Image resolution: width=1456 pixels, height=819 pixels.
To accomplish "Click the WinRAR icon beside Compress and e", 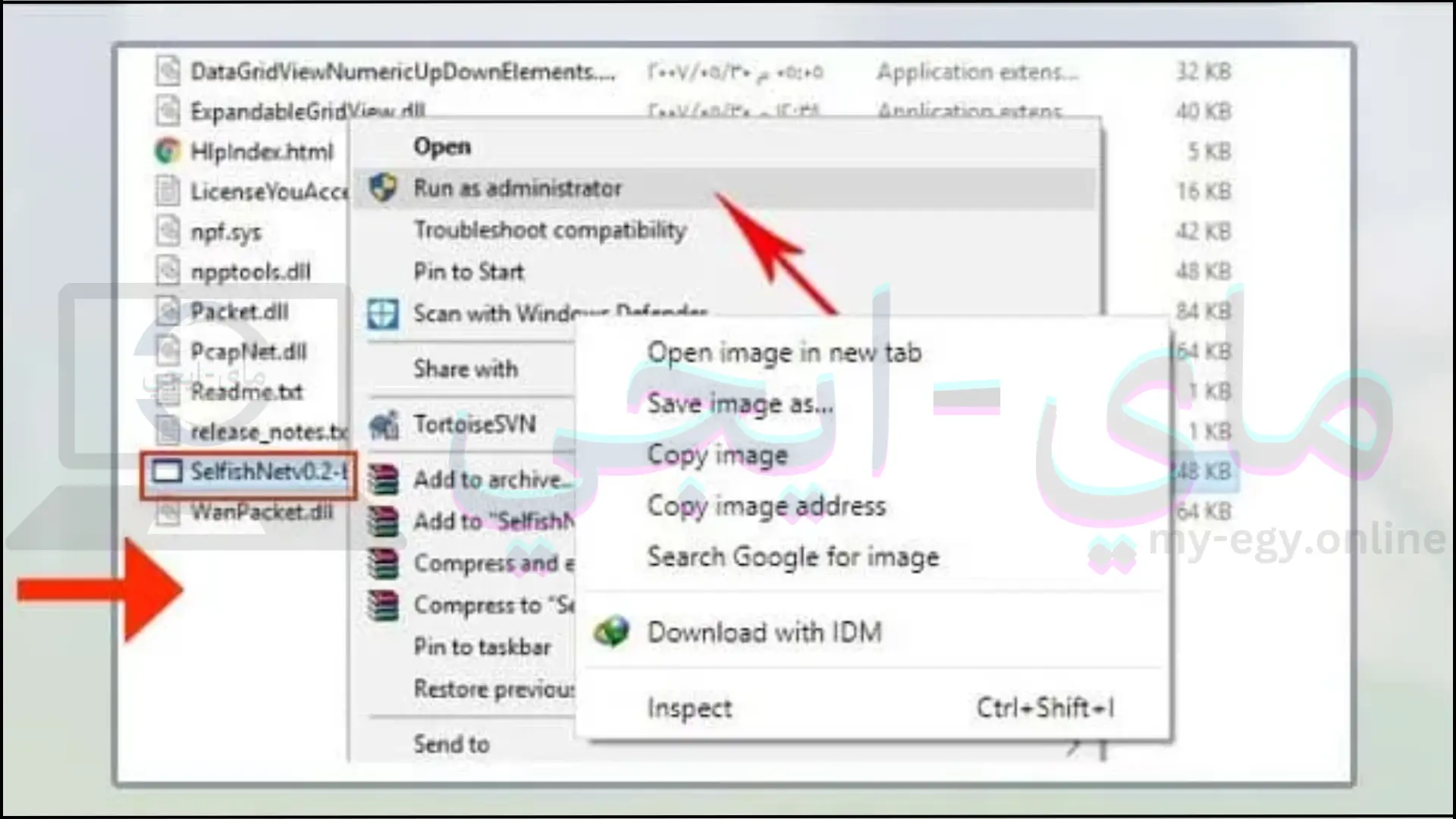I will (384, 563).
